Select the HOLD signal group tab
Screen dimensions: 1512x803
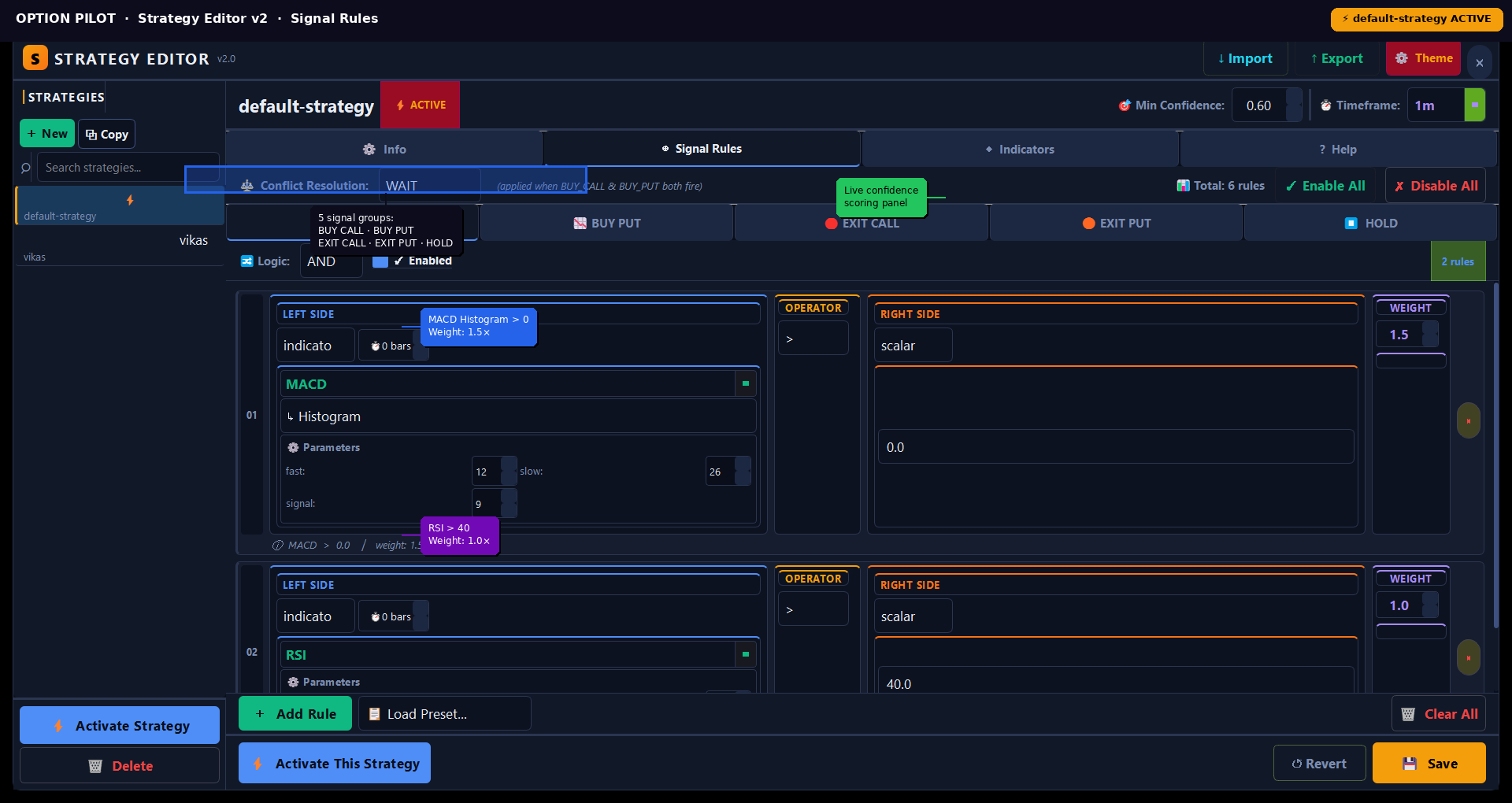1371,224
